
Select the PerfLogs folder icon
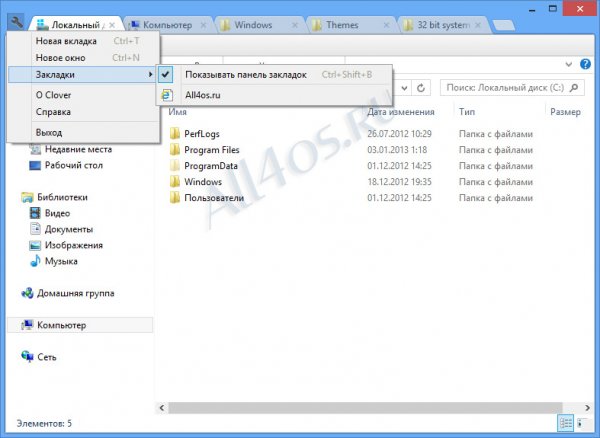click(x=175, y=134)
